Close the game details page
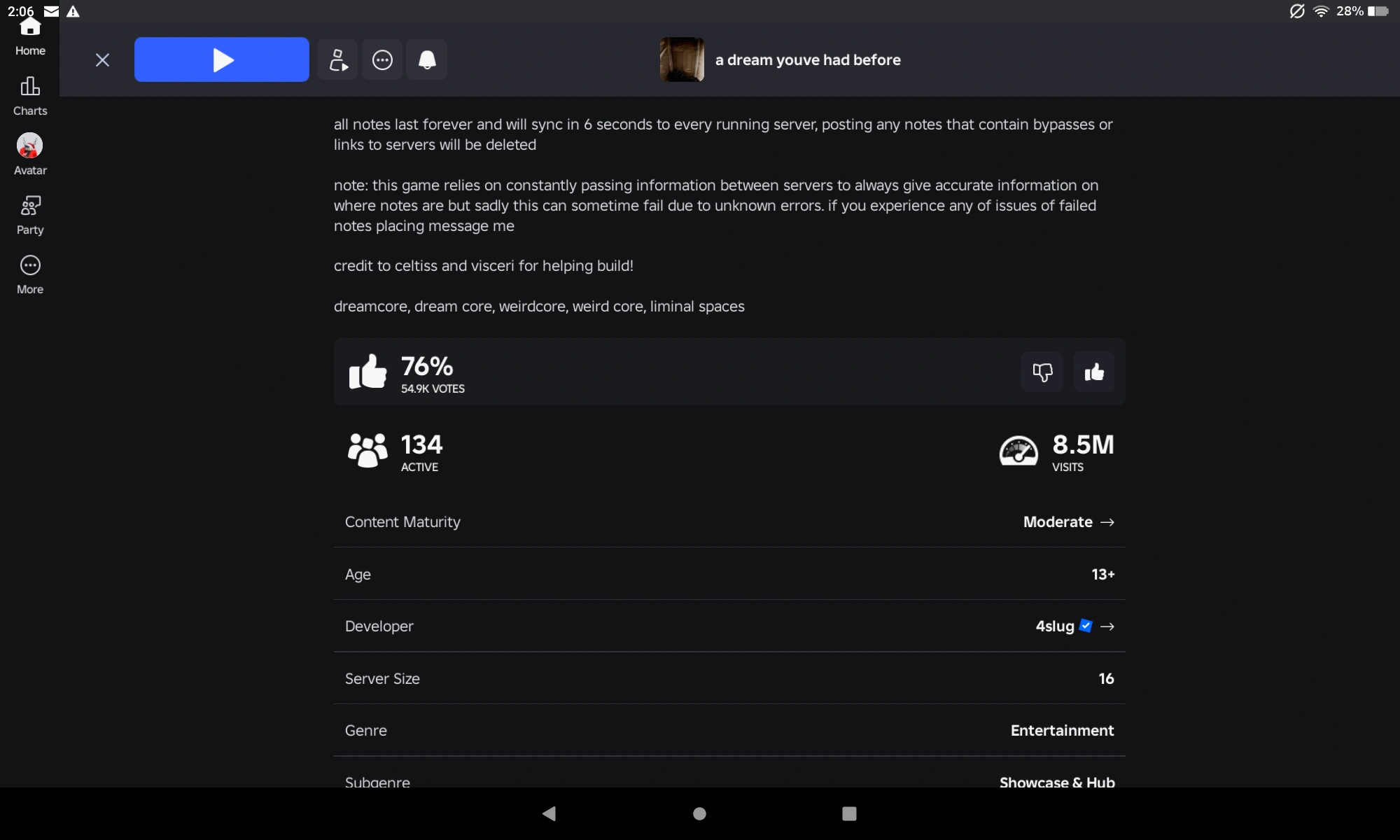The width and height of the screenshot is (1400, 840). click(102, 60)
